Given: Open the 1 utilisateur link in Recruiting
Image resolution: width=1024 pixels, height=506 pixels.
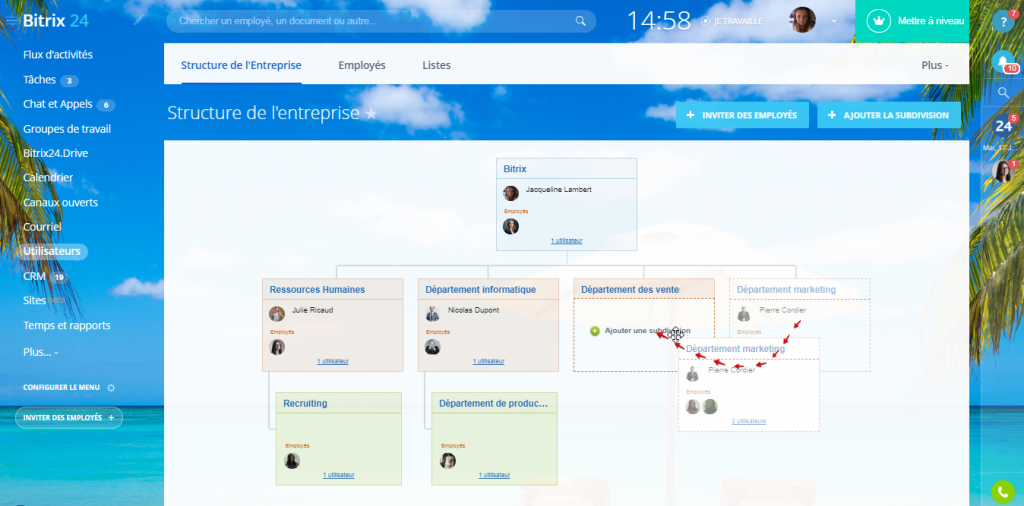Looking at the screenshot, I should 339,475.
